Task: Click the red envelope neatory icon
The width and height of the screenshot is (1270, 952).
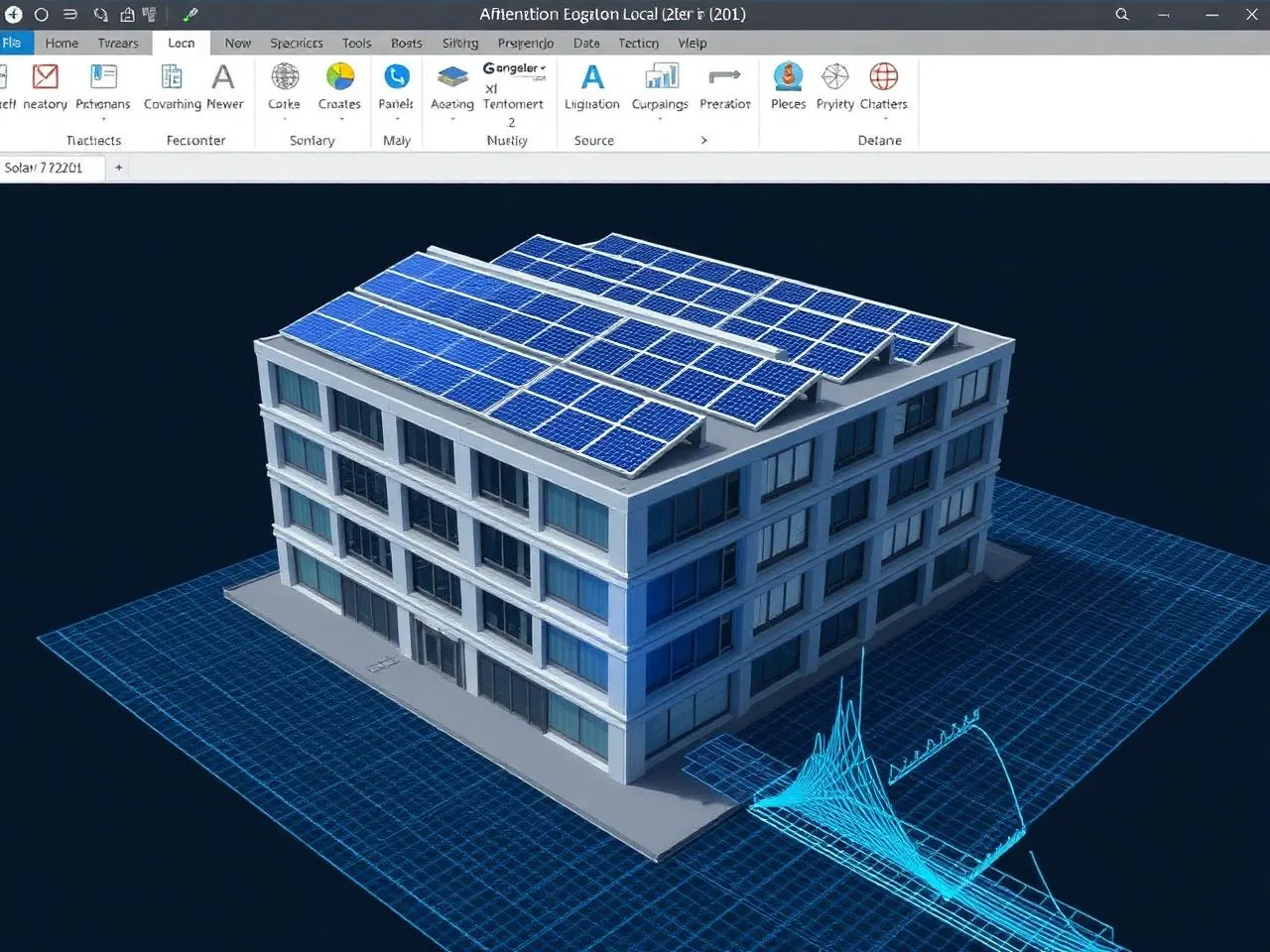Action: pos(46,76)
